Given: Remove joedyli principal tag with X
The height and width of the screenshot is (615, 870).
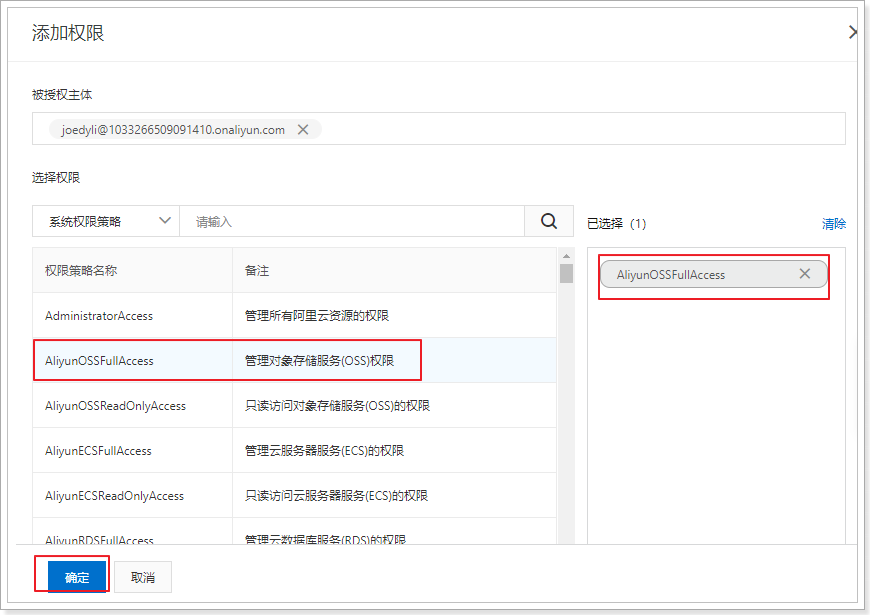Looking at the screenshot, I should [x=303, y=129].
